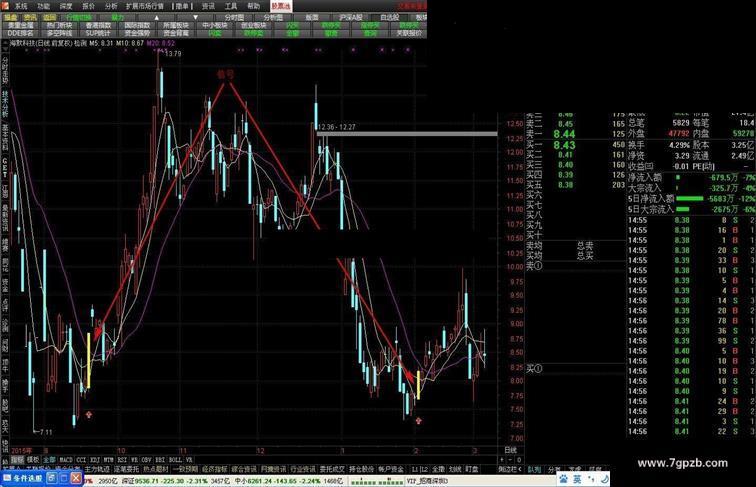Click the red buy arrow under October low

click(89, 414)
